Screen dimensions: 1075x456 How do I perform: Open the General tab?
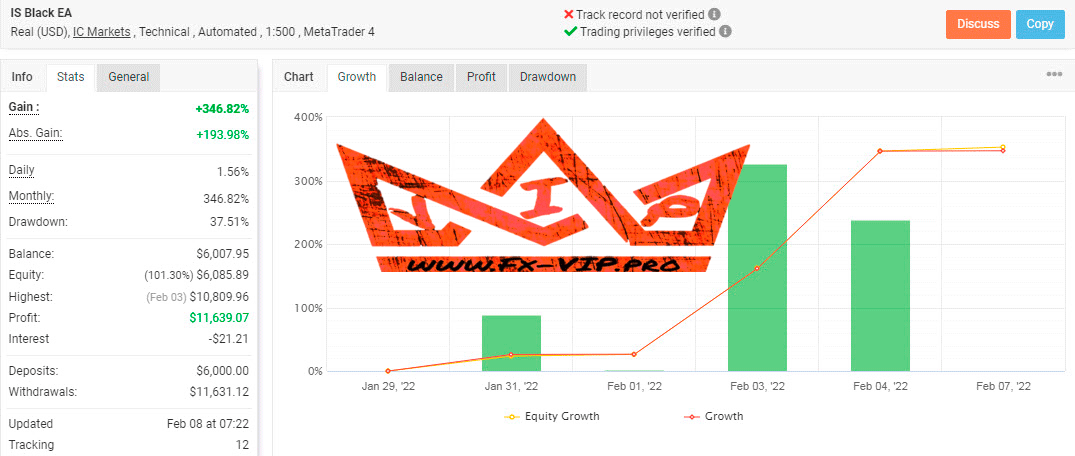tap(128, 77)
